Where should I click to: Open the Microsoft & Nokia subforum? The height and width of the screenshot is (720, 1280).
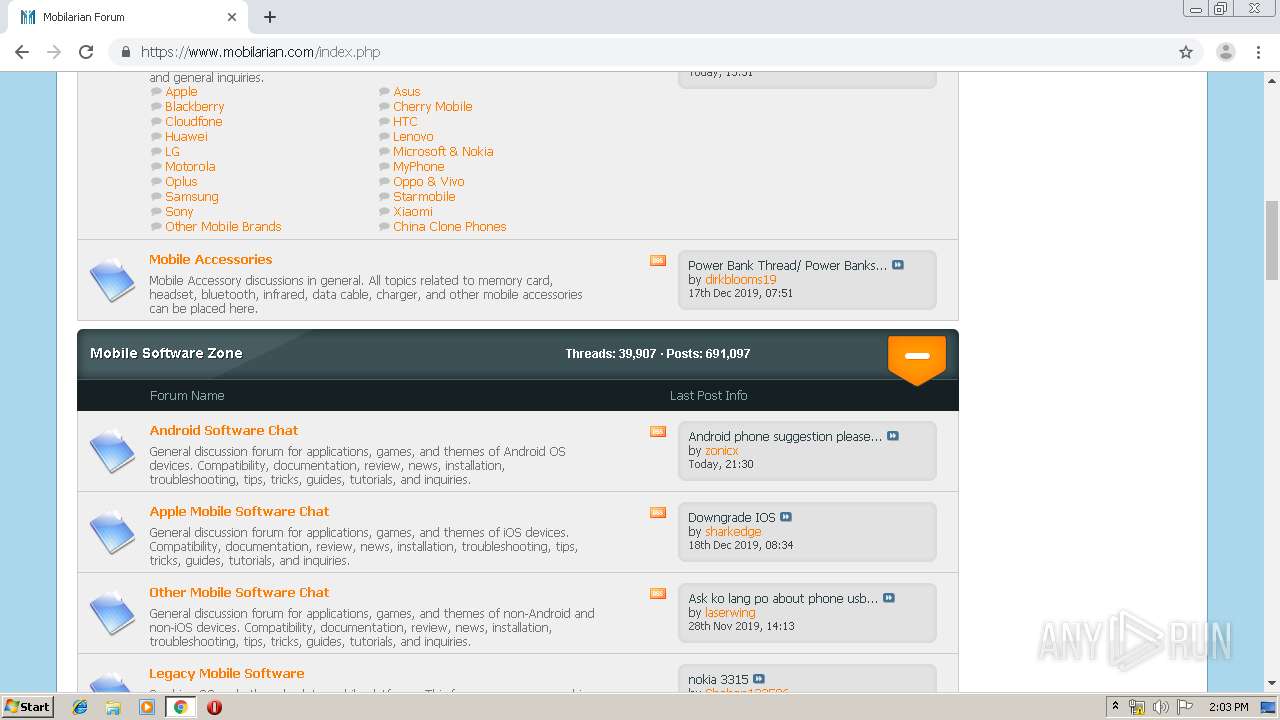point(443,151)
